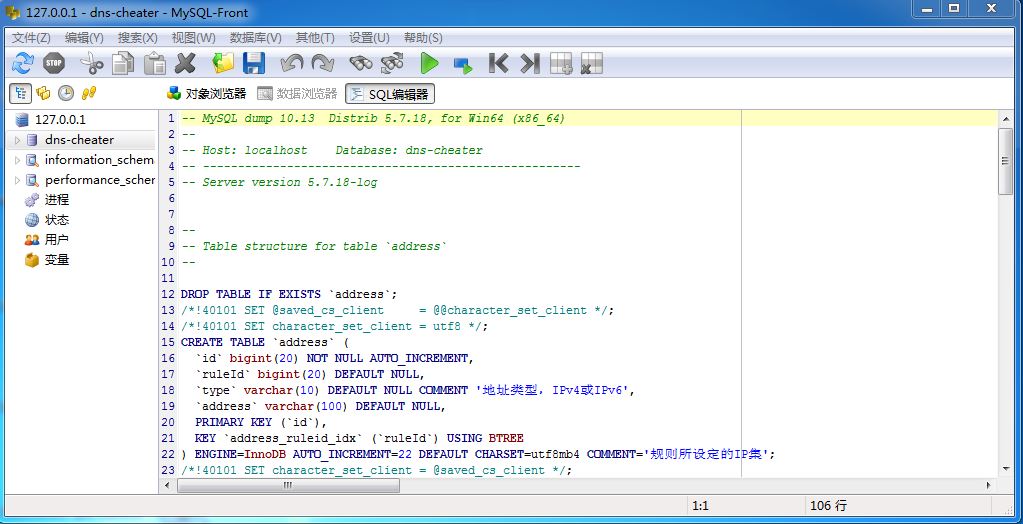Open the 编辑(Y) menu
This screenshot has height=524, width=1023.
pyautogui.click(x=84, y=38)
